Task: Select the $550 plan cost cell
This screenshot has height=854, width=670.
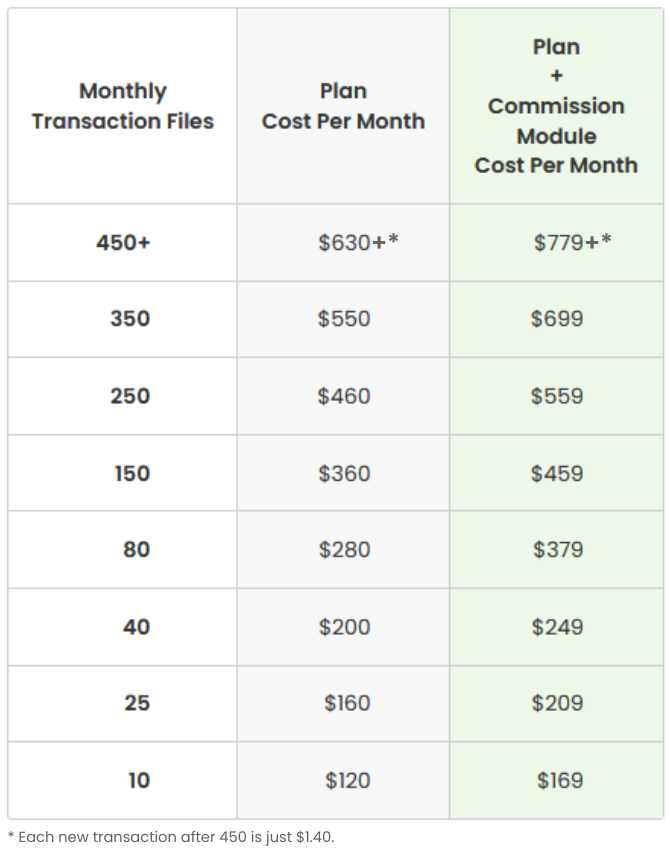Action: coord(344,319)
